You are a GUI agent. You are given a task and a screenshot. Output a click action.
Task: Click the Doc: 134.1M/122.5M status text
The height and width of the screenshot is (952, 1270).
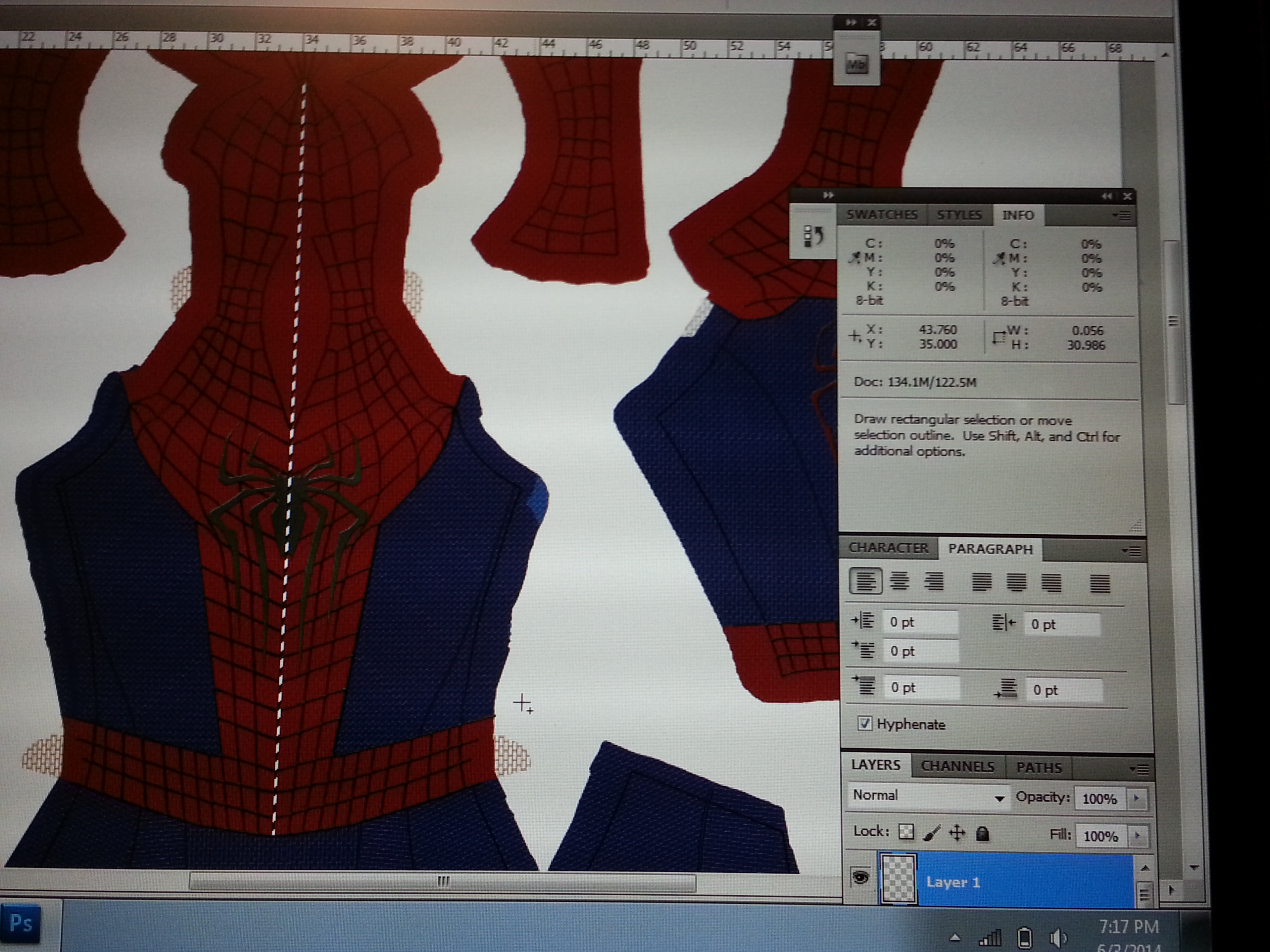915,382
